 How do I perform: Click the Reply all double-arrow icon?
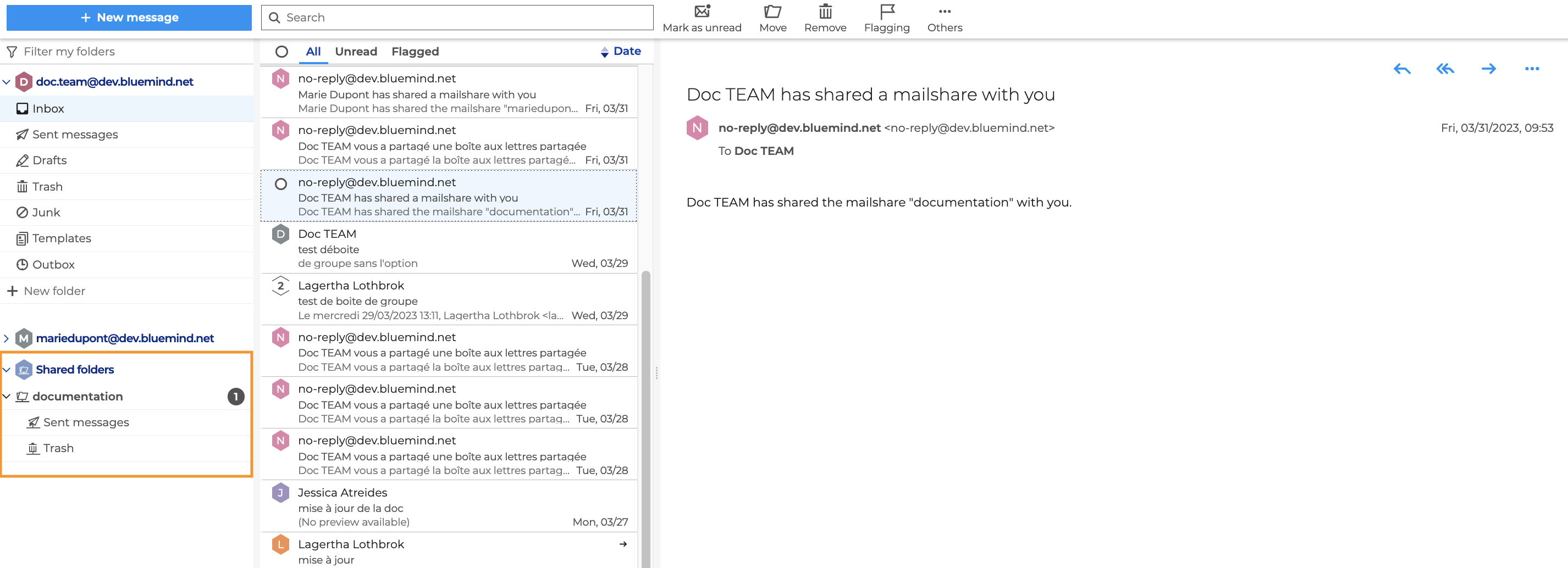click(1445, 69)
